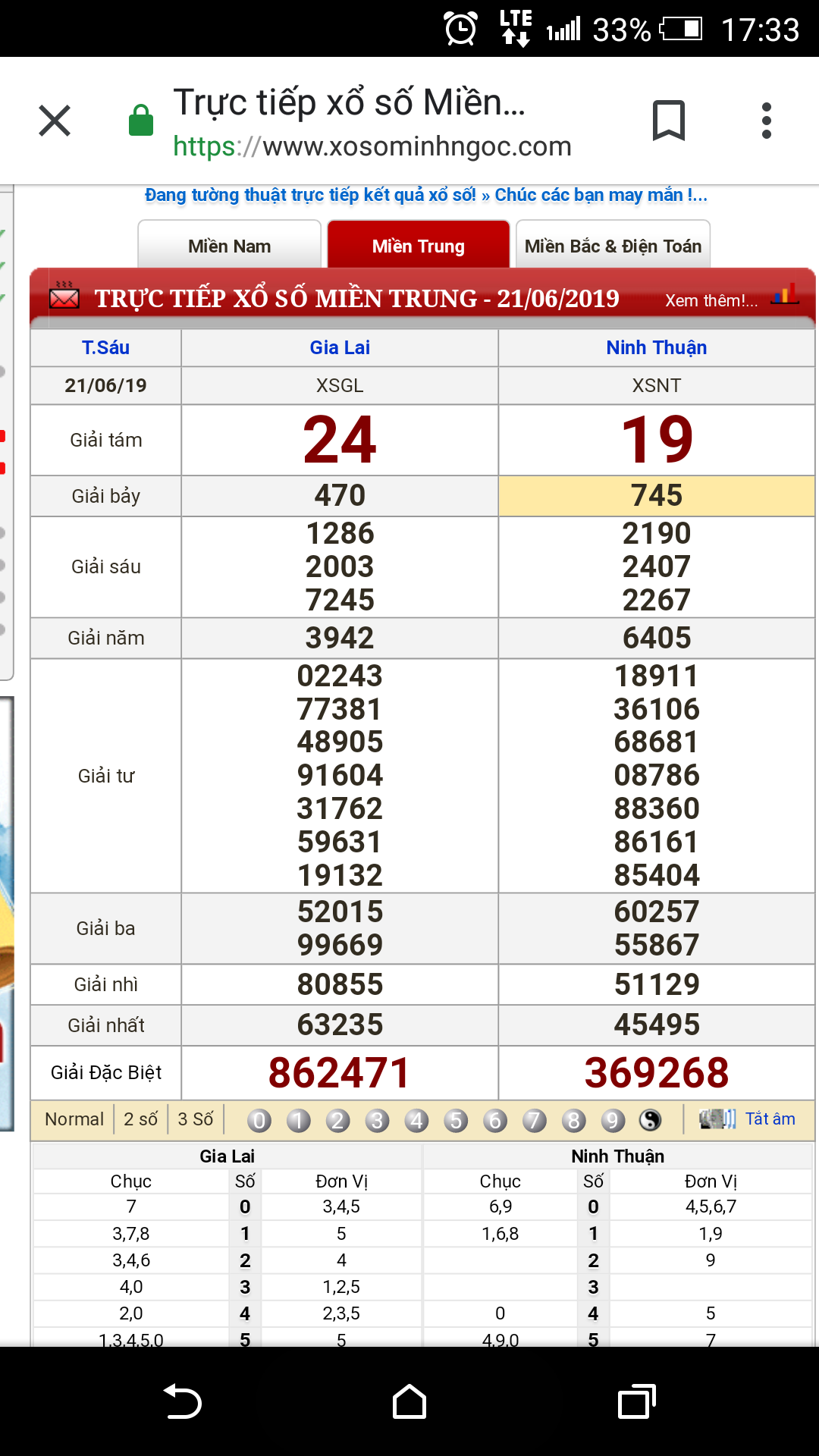
Task: Filter results by digit 9 ball
Action: 613,1120
